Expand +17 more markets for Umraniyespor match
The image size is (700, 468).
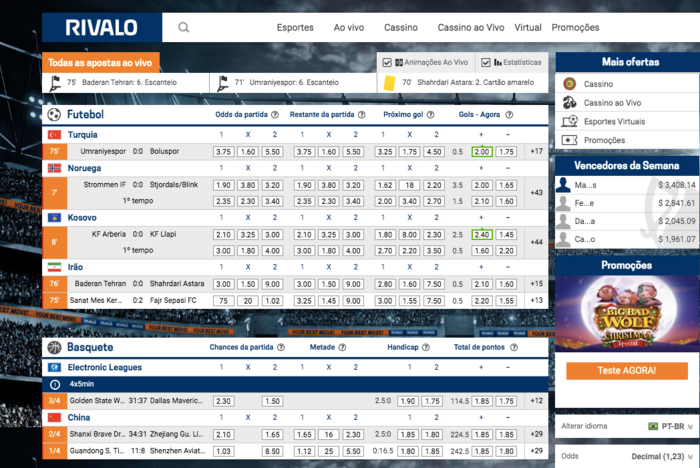point(536,151)
